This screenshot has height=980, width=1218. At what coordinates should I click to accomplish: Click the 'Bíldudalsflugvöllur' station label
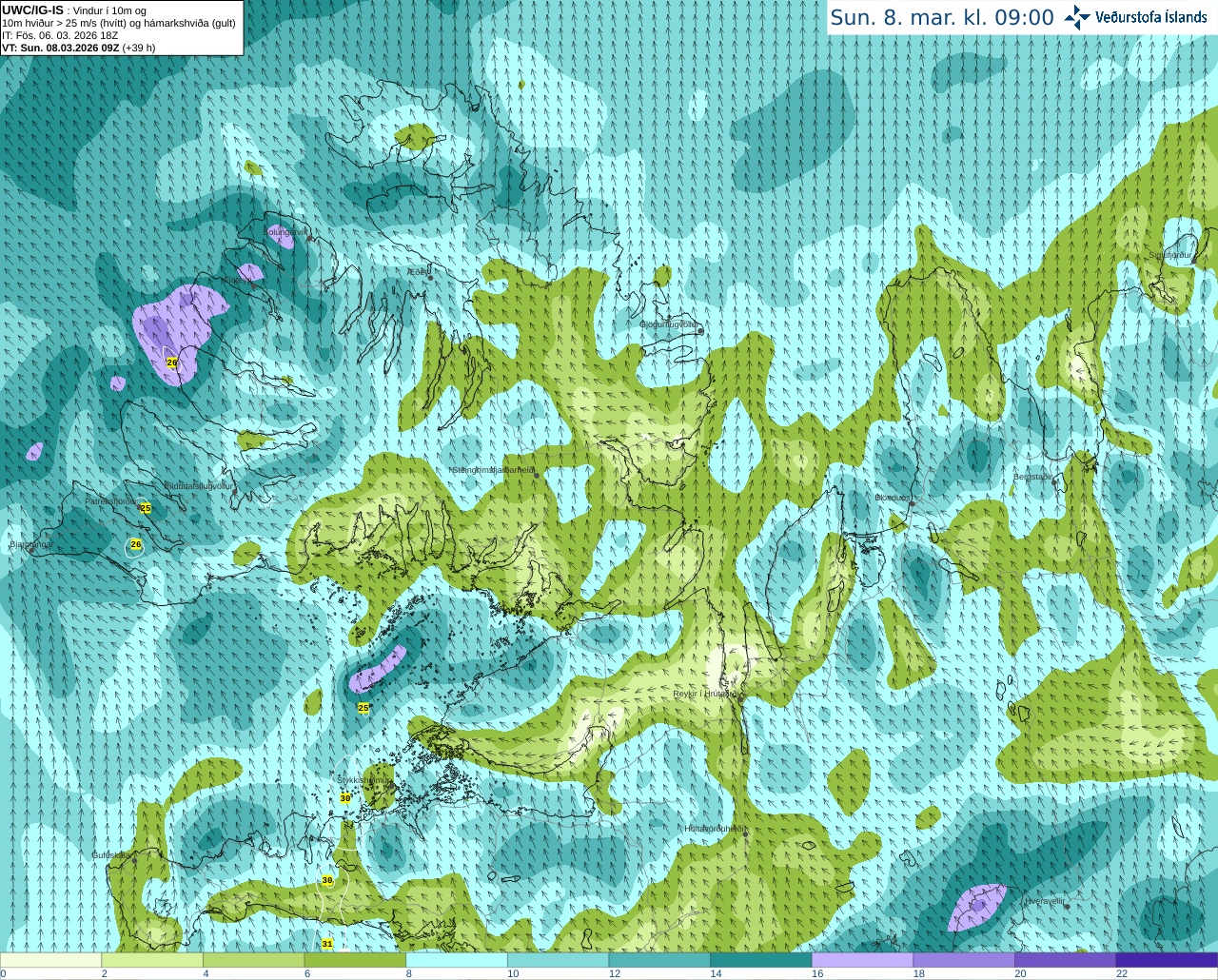coord(198,485)
